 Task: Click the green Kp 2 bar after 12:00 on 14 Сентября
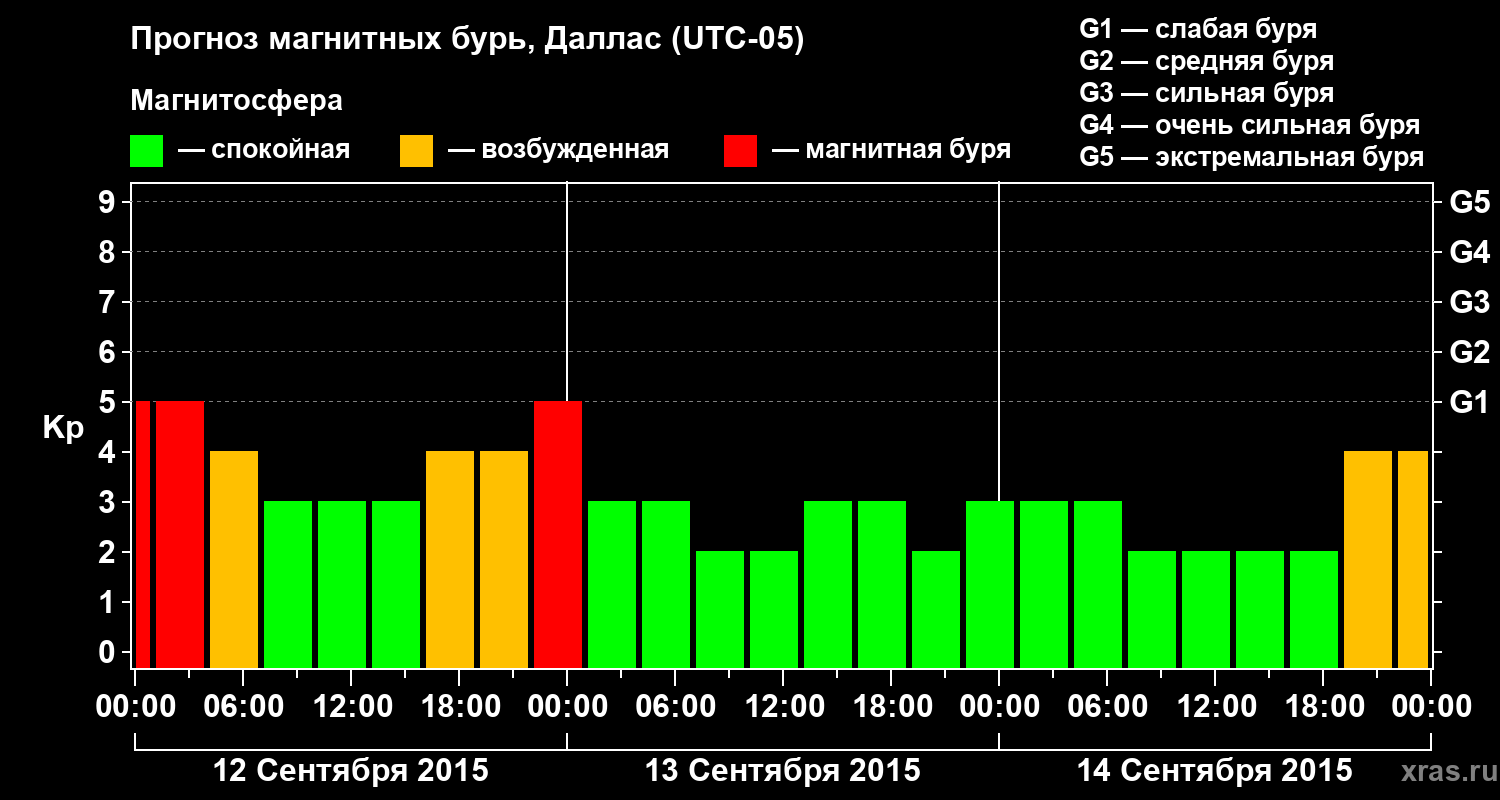coord(1260,609)
